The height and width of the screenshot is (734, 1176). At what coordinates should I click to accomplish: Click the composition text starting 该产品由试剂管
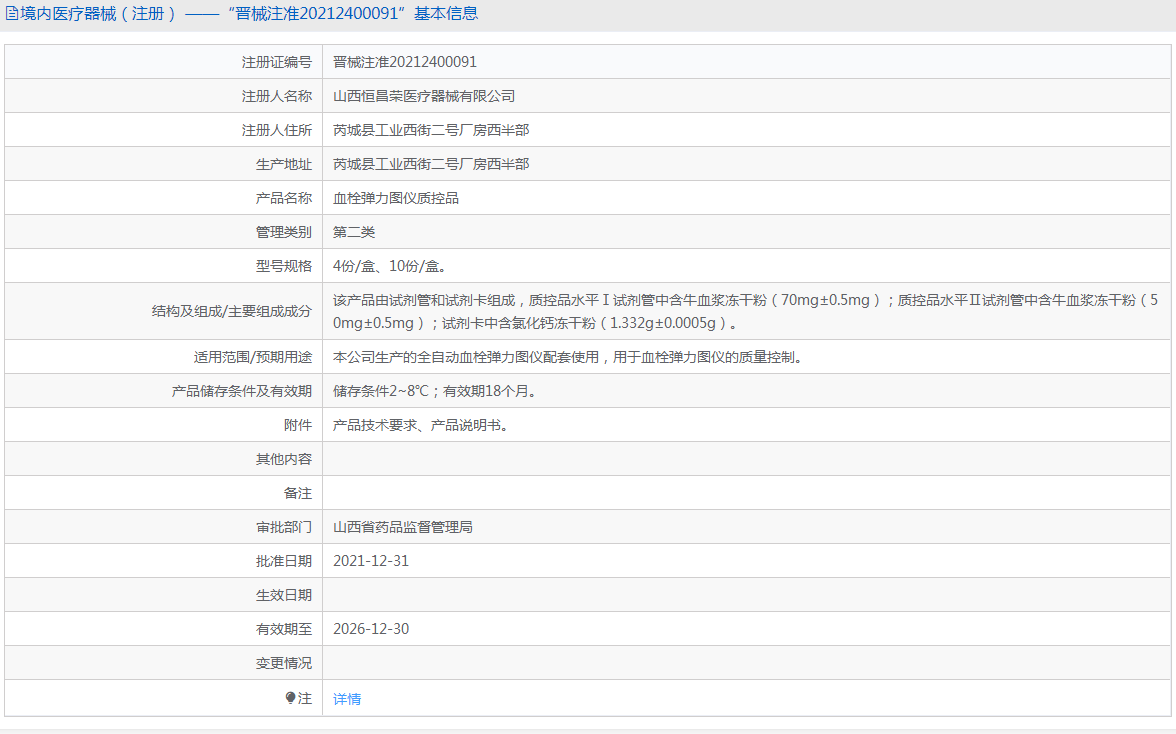[746, 311]
